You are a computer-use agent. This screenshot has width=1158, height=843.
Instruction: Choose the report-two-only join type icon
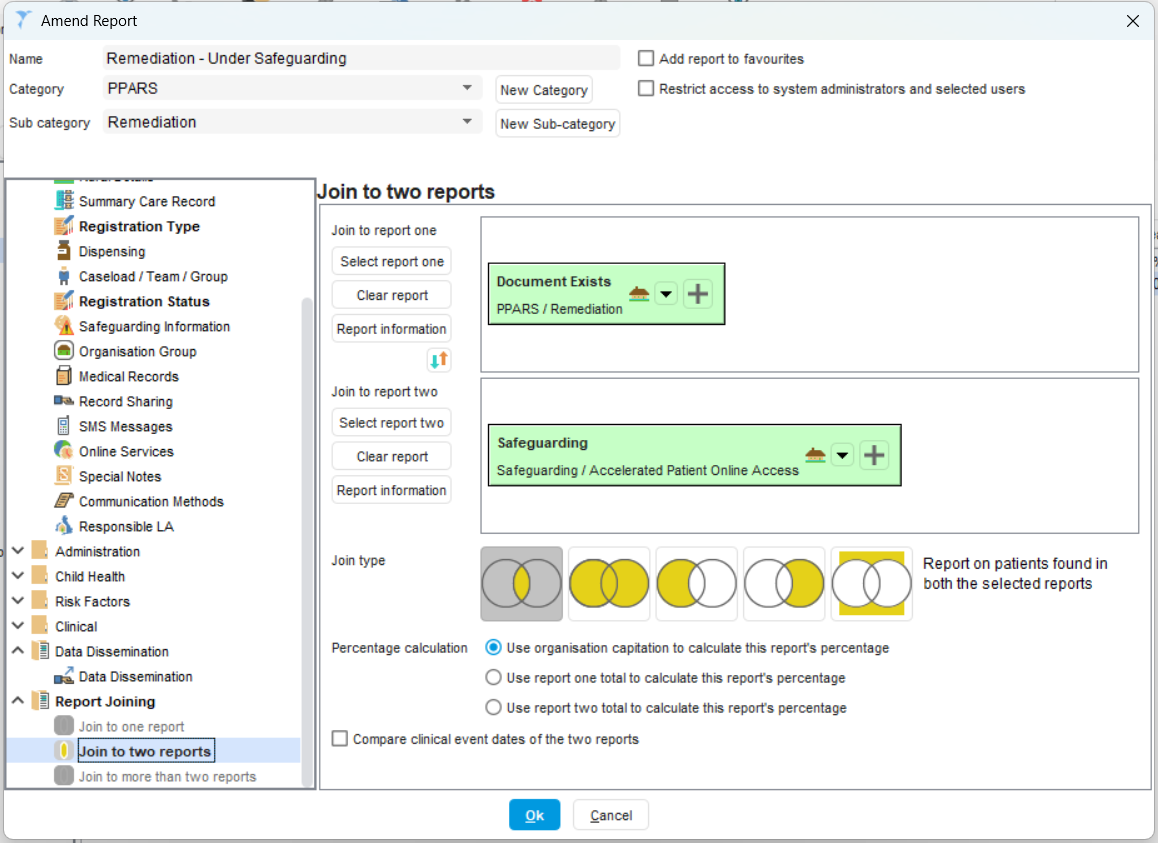[784, 583]
